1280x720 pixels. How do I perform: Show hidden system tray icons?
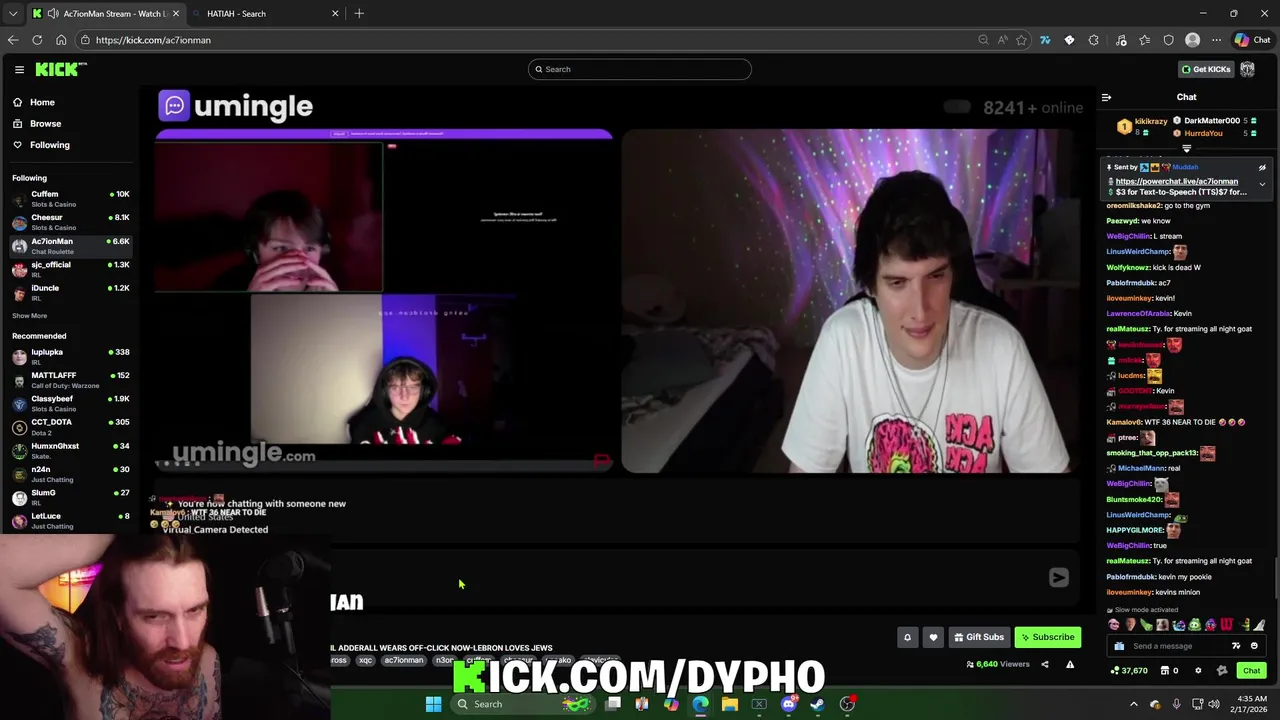1133,704
